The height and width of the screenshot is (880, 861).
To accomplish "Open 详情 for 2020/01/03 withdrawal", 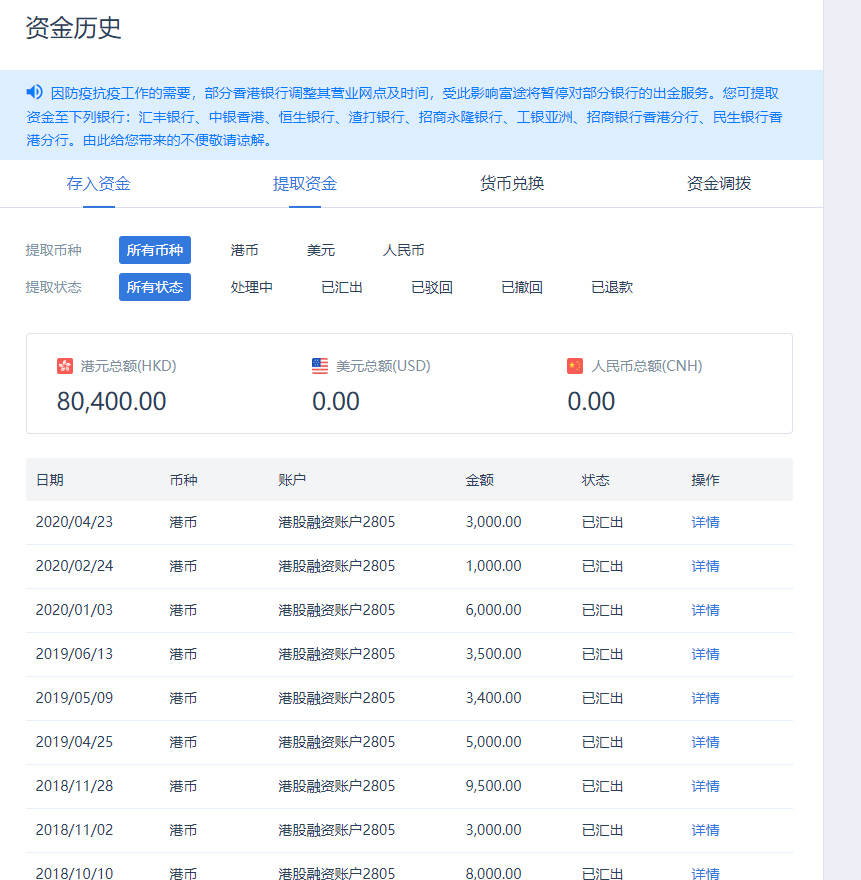I will [x=706, y=609].
